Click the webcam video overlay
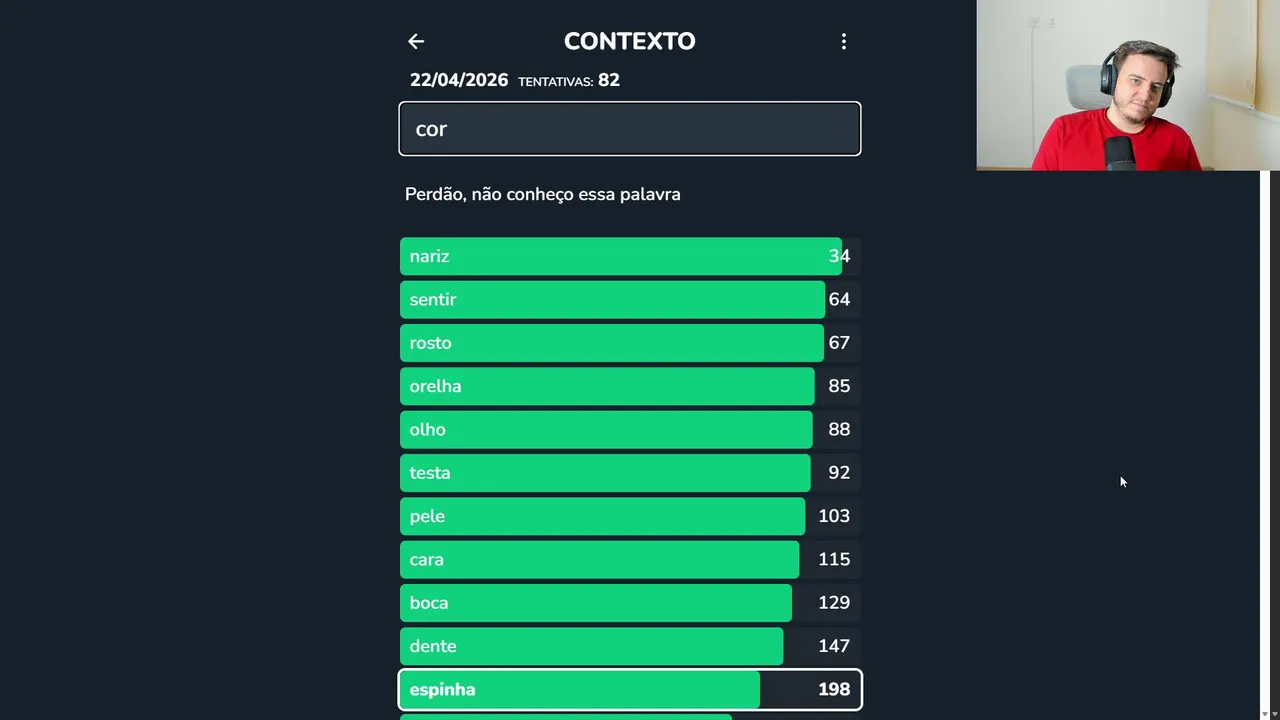1280x720 pixels. coord(1127,85)
